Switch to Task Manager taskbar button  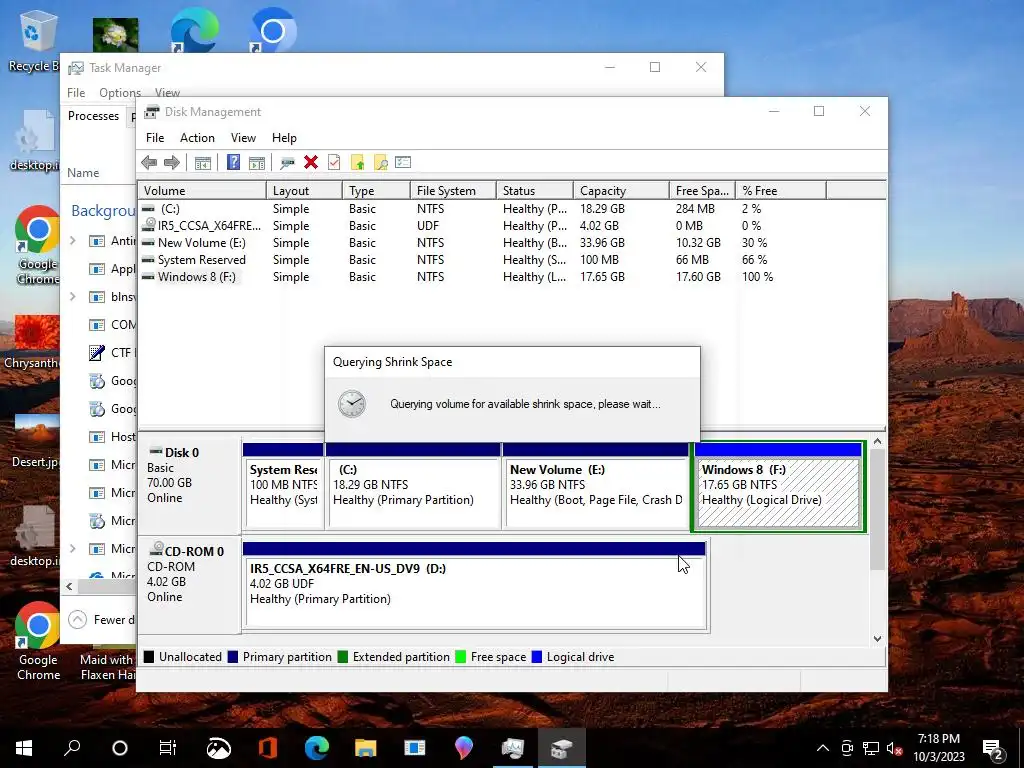pos(513,748)
